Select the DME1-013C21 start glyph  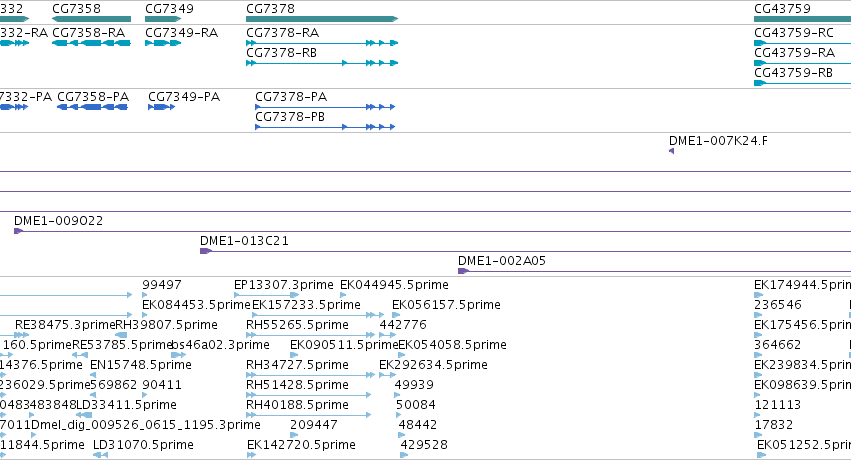205,251
